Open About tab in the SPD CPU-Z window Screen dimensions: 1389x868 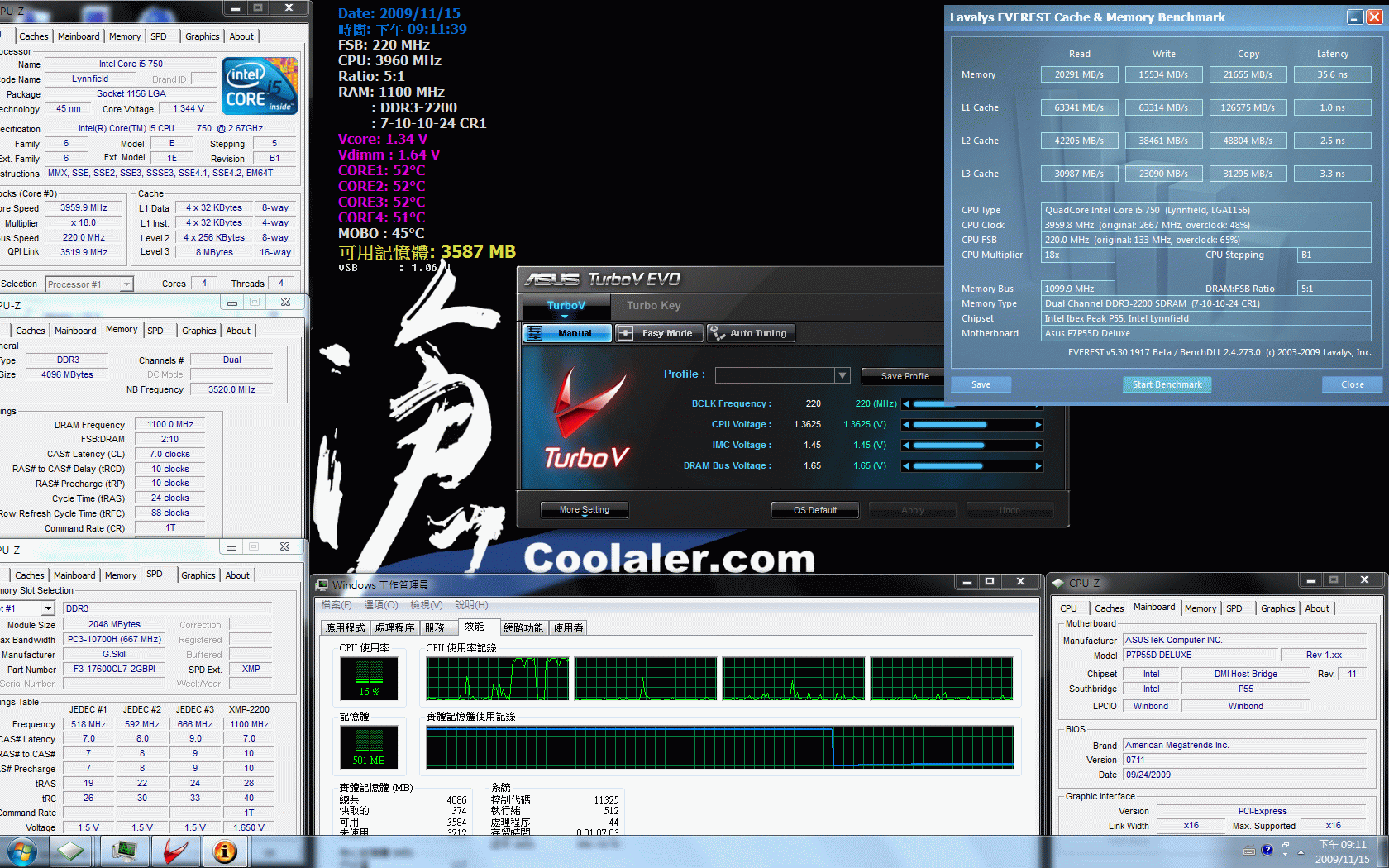pyautogui.click(x=237, y=575)
